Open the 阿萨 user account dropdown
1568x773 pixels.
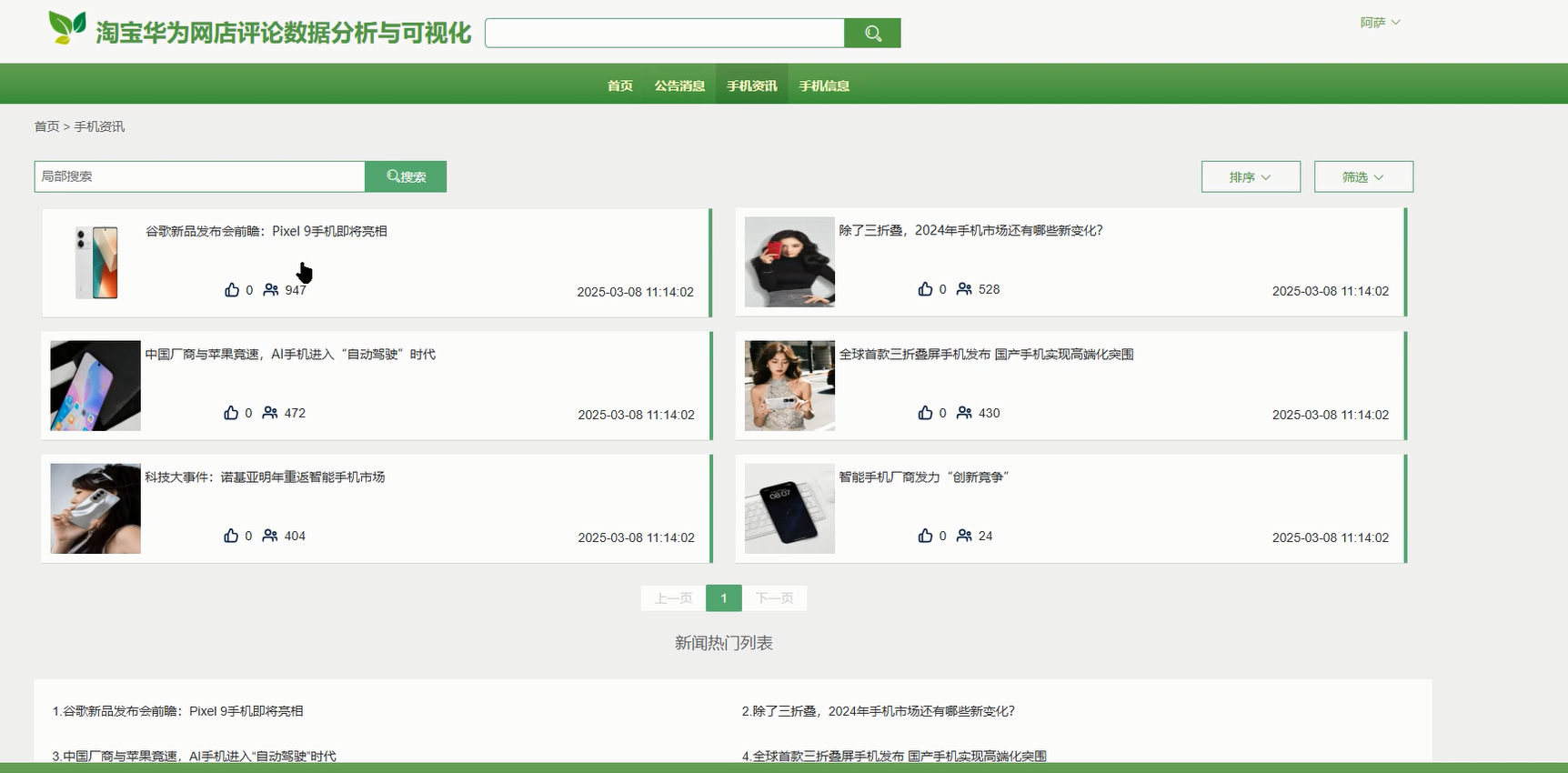coord(1380,23)
